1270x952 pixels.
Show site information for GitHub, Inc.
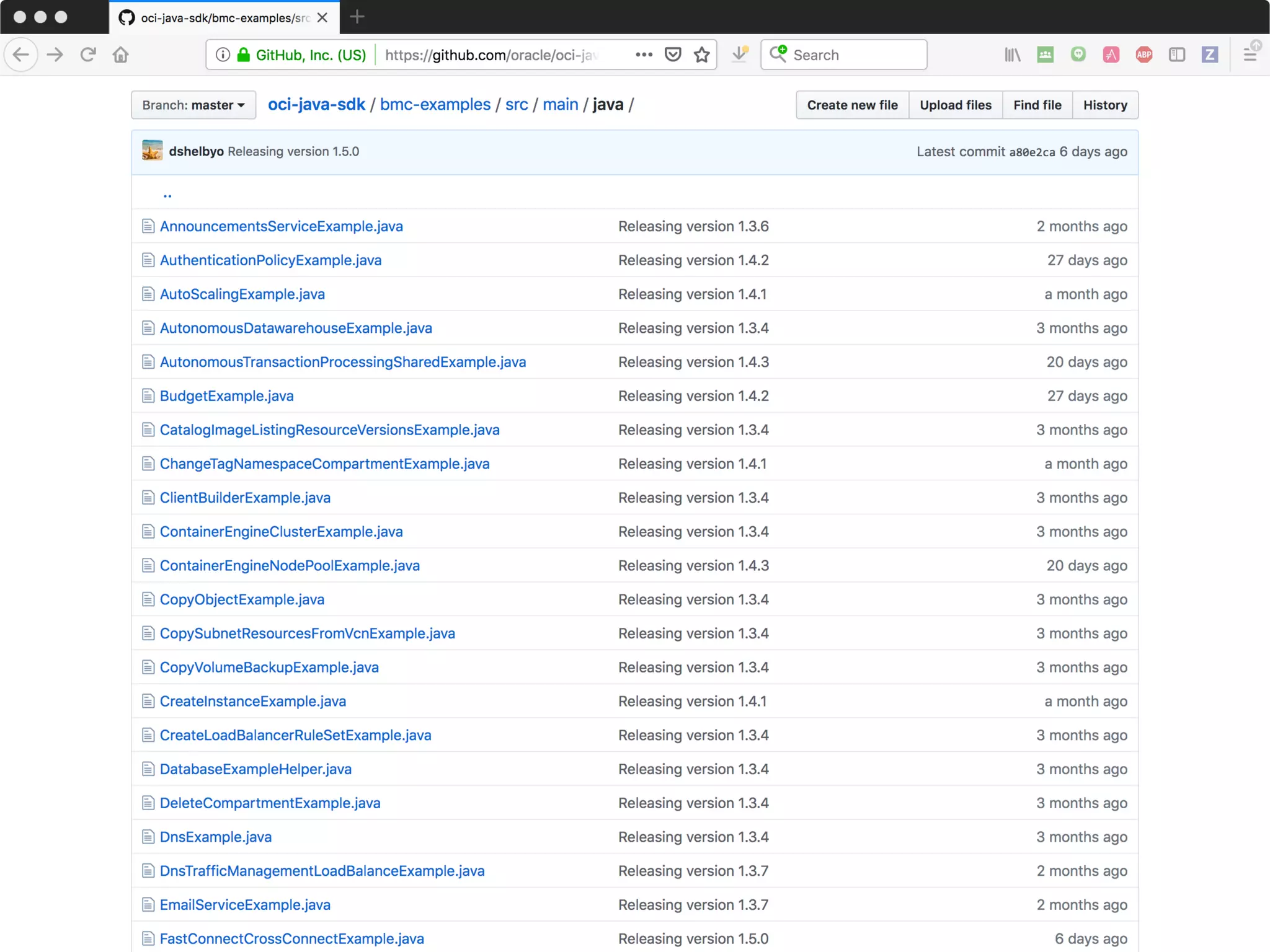tap(223, 55)
